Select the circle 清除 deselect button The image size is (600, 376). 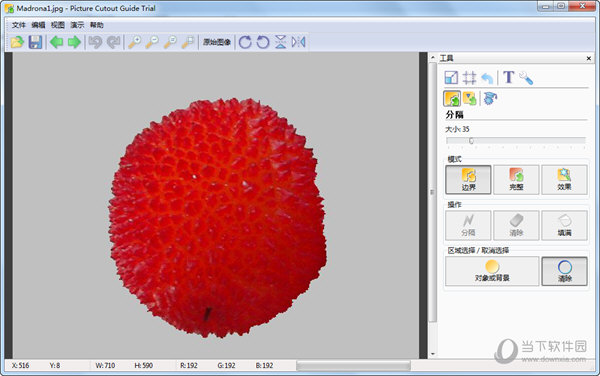pos(564,271)
